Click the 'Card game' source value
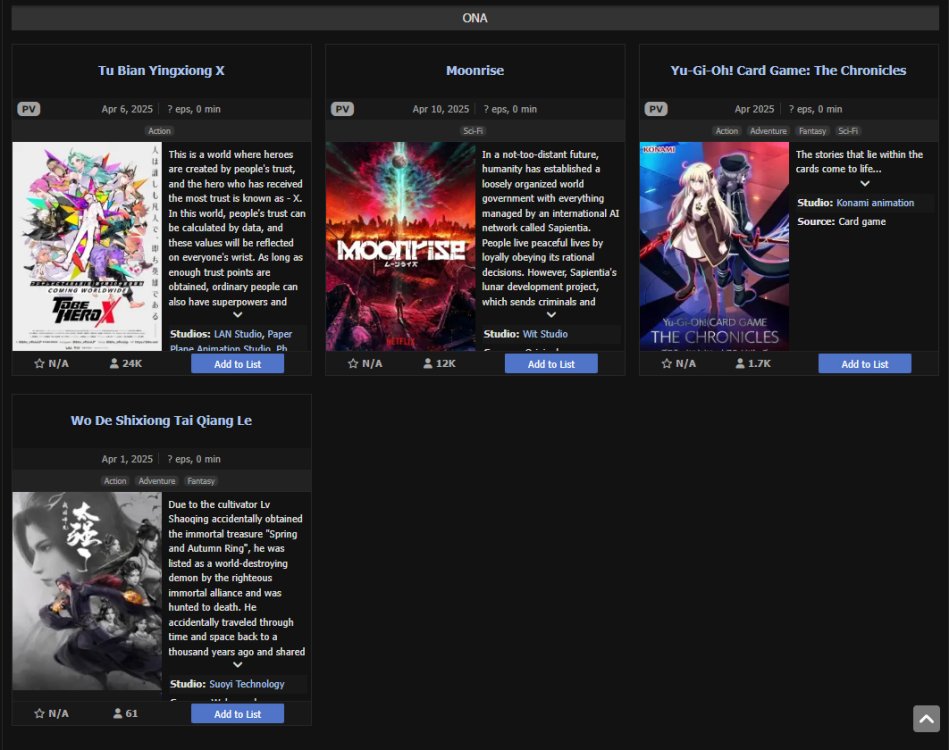The width and height of the screenshot is (949, 750). [x=862, y=222]
